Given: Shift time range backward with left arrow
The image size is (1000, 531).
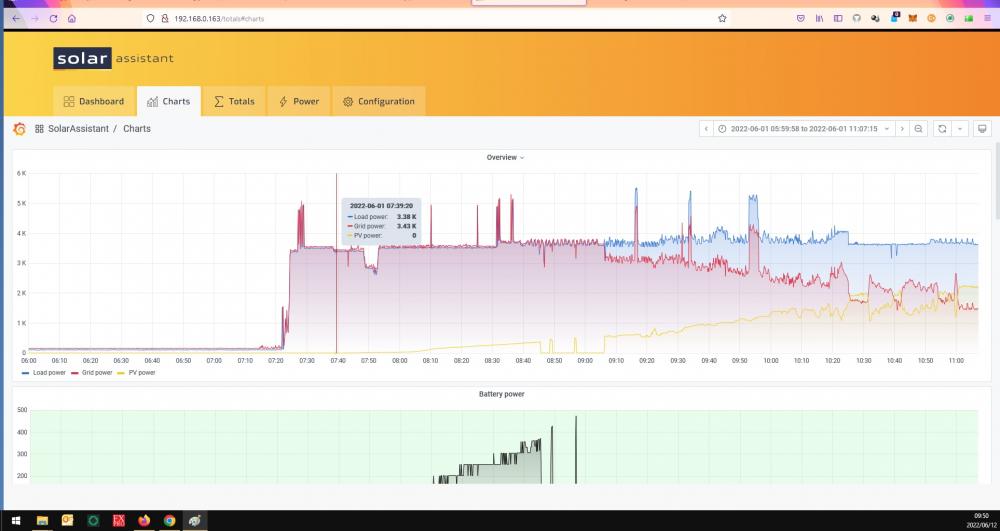Looking at the screenshot, I should click(706, 129).
